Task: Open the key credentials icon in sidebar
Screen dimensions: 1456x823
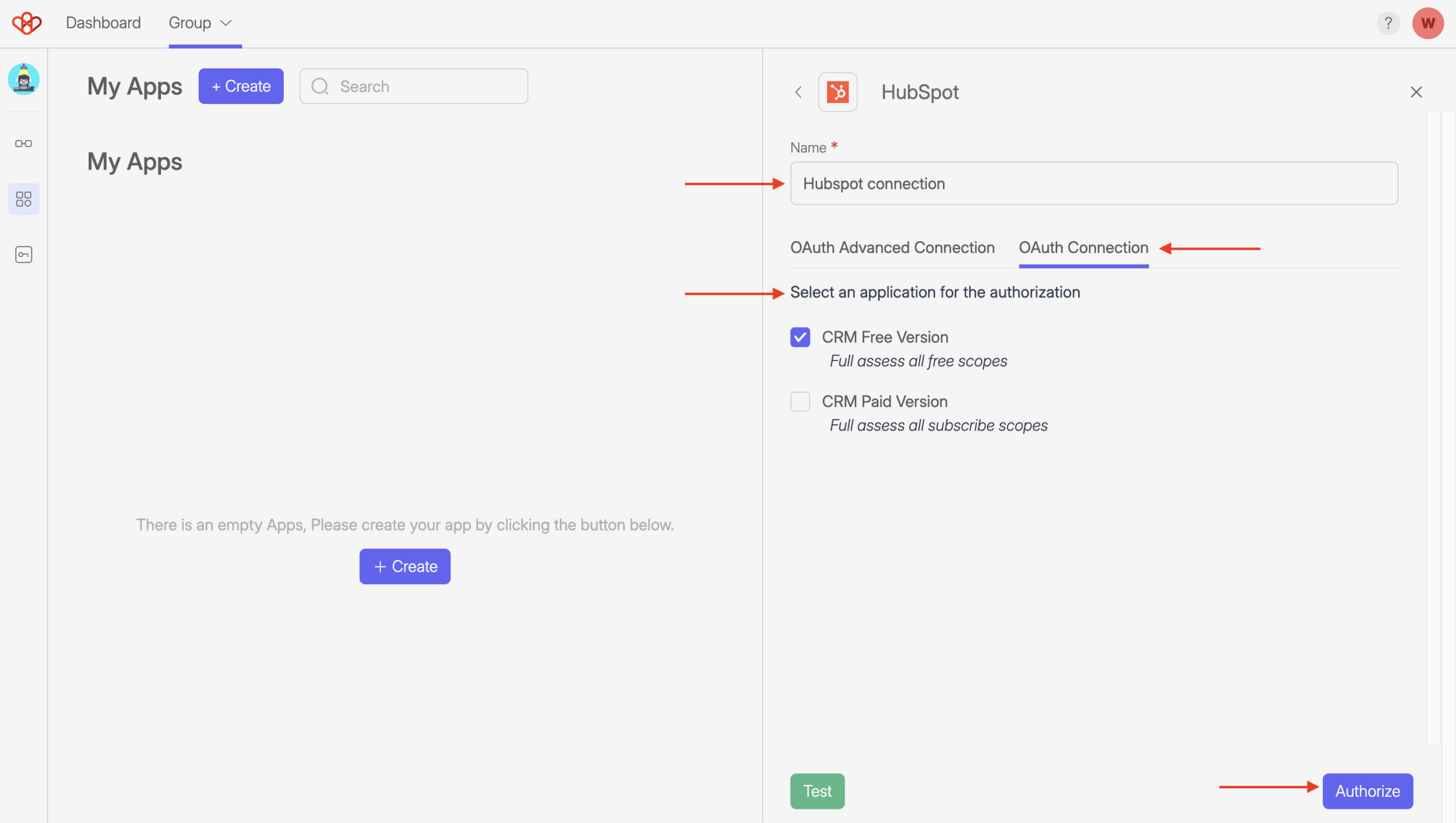Action: pyautogui.click(x=23, y=254)
